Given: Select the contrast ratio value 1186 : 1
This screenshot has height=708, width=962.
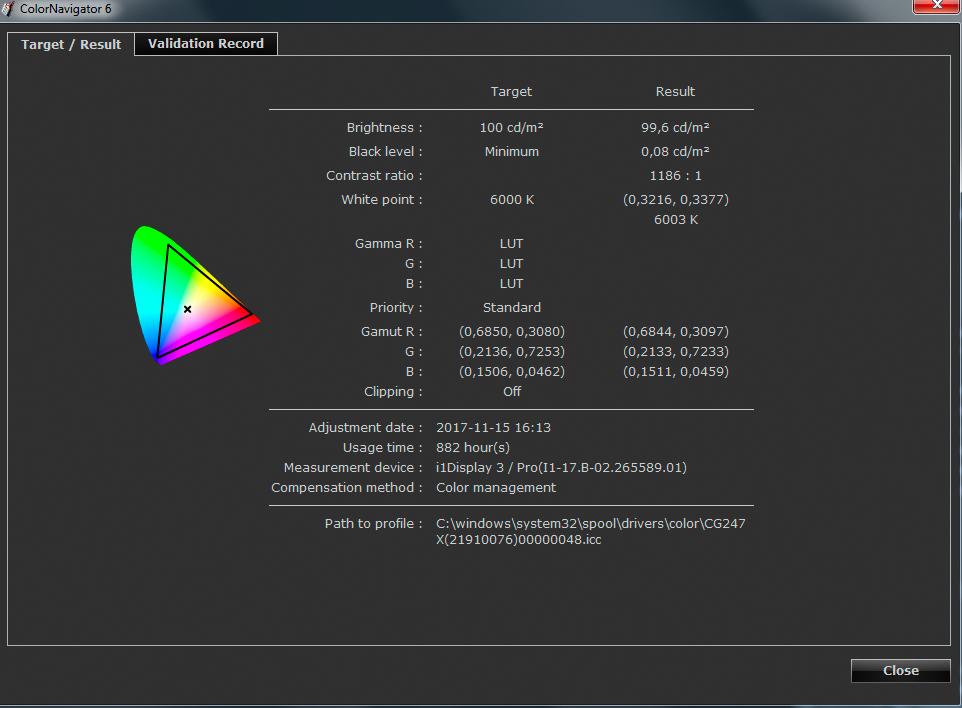Looking at the screenshot, I should pyautogui.click(x=675, y=175).
